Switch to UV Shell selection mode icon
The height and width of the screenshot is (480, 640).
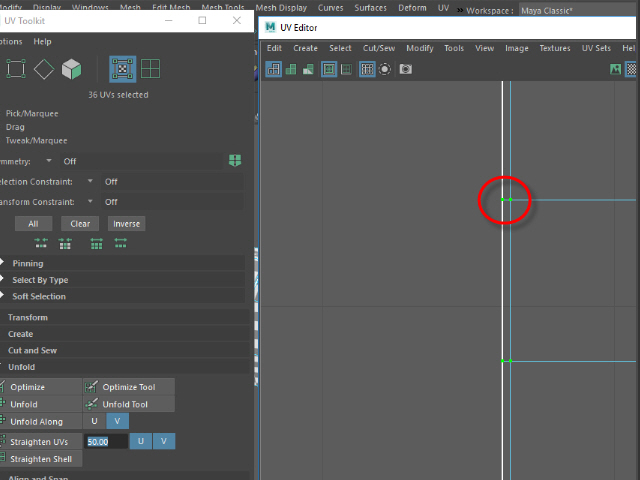point(150,69)
